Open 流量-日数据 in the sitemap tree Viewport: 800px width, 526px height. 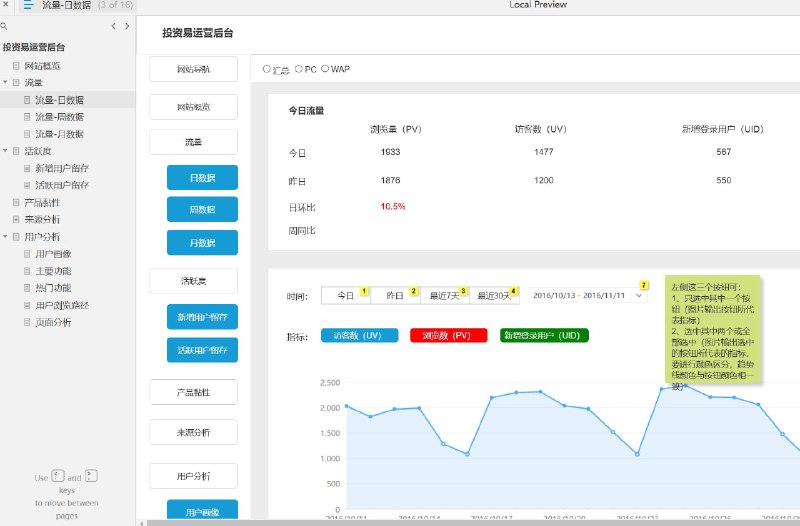pyautogui.click(x=59, y=100)
